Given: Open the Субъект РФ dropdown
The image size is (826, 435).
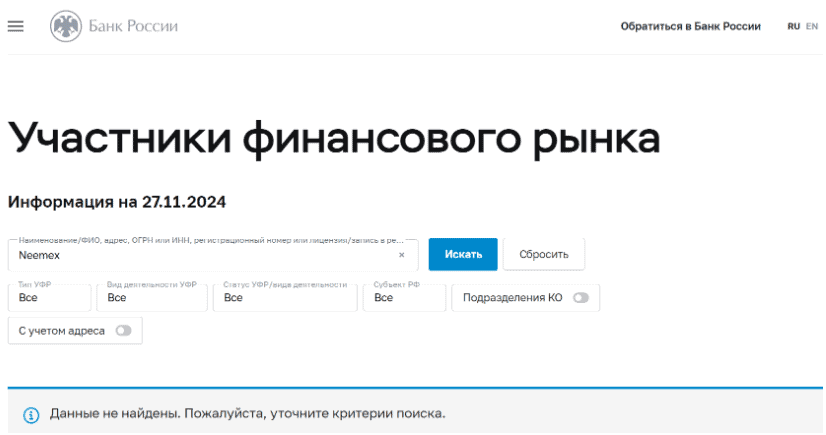Looking at the screenshot, I should [x=404, y=298].
